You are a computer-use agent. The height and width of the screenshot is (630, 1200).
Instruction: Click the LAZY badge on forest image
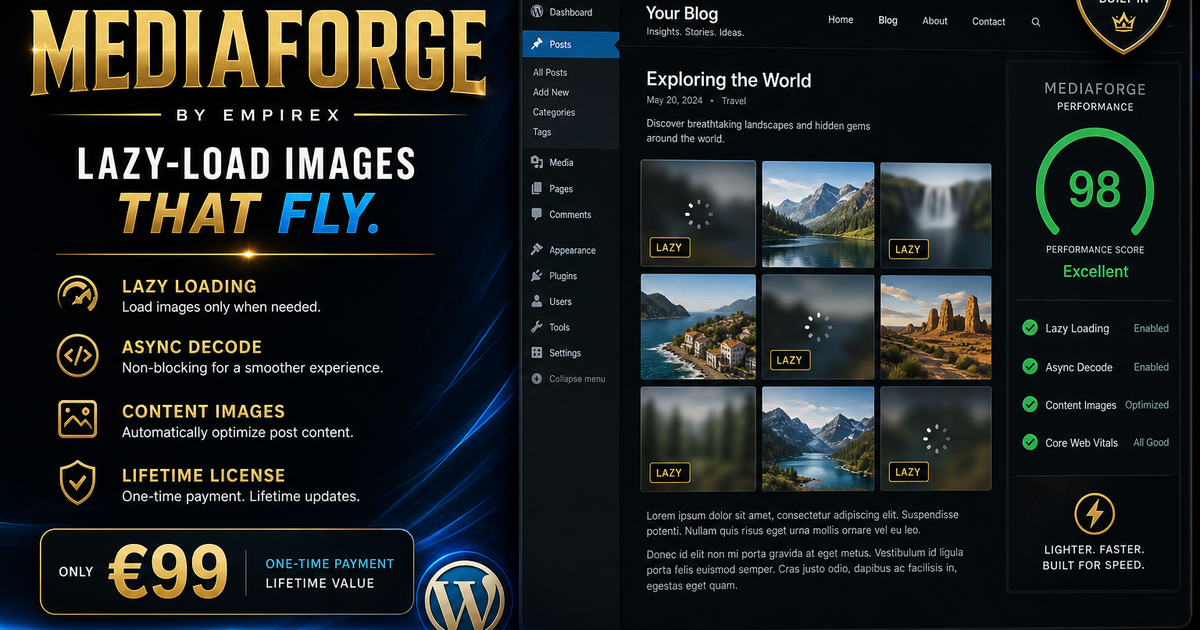(x=669, y=473)
